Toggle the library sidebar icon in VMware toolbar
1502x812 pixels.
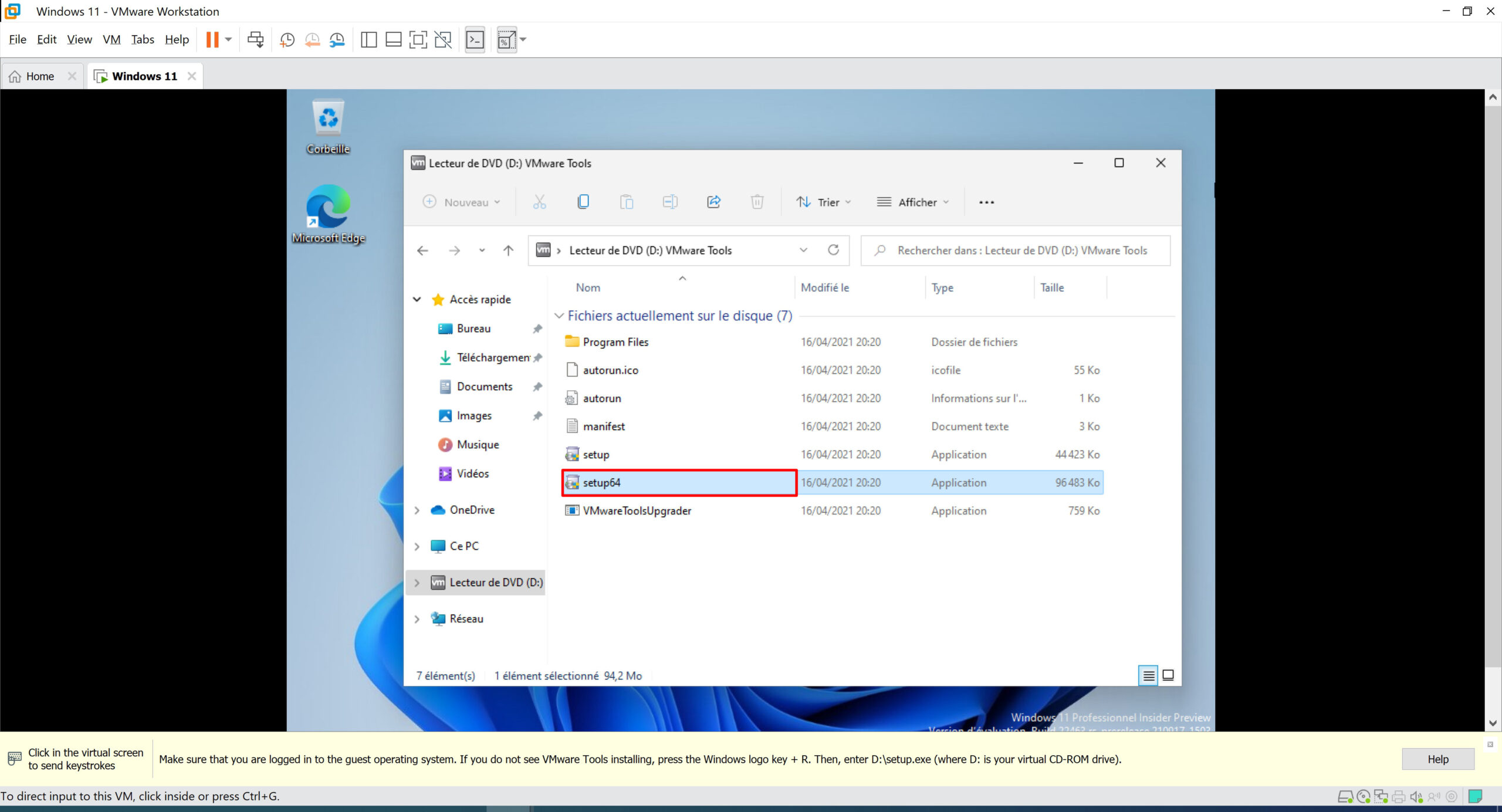click(x=368, y=40)
